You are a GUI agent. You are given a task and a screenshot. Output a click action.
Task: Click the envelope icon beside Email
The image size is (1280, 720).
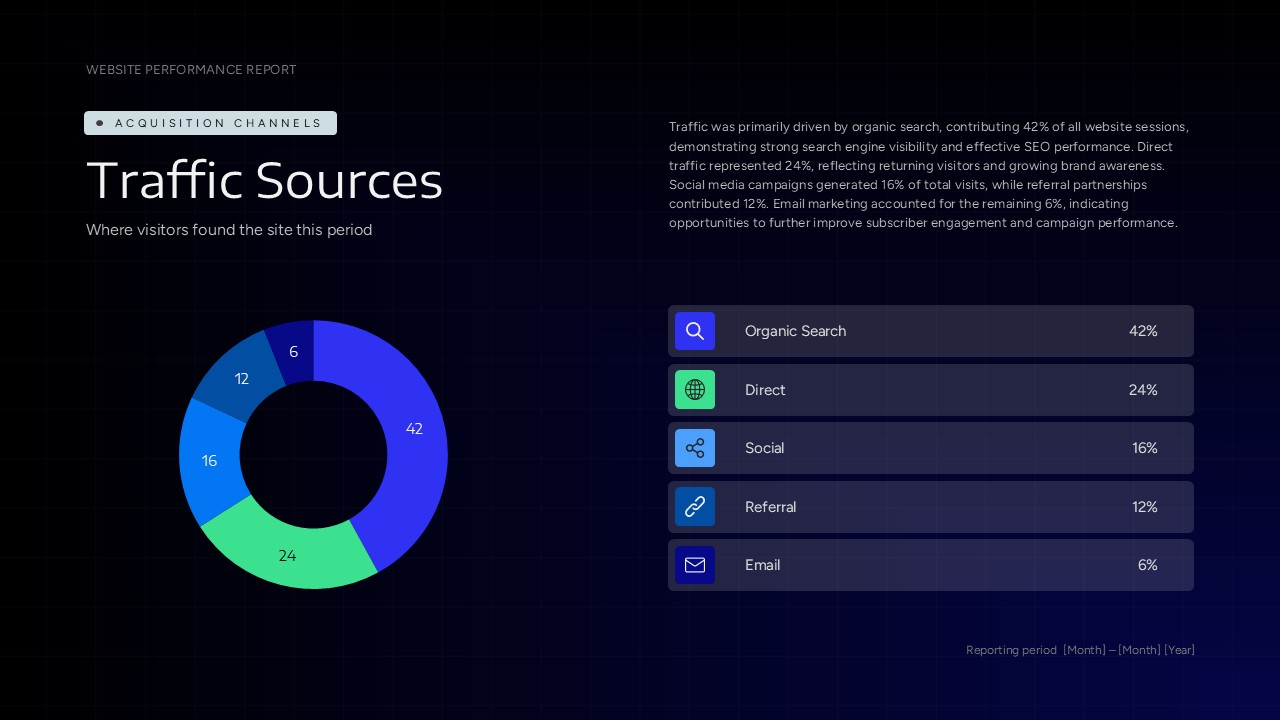click(x=695, y=565)
